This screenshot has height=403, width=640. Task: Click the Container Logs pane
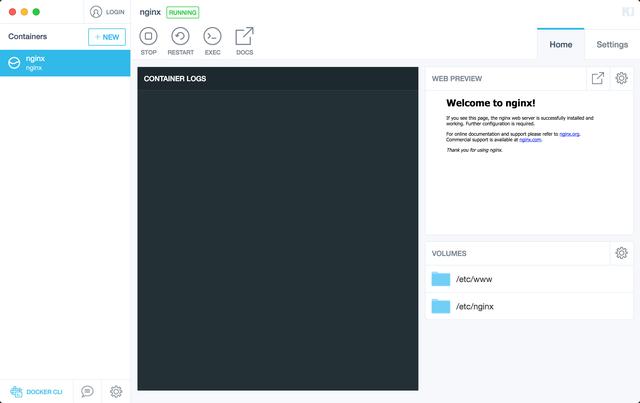[278, 229]
